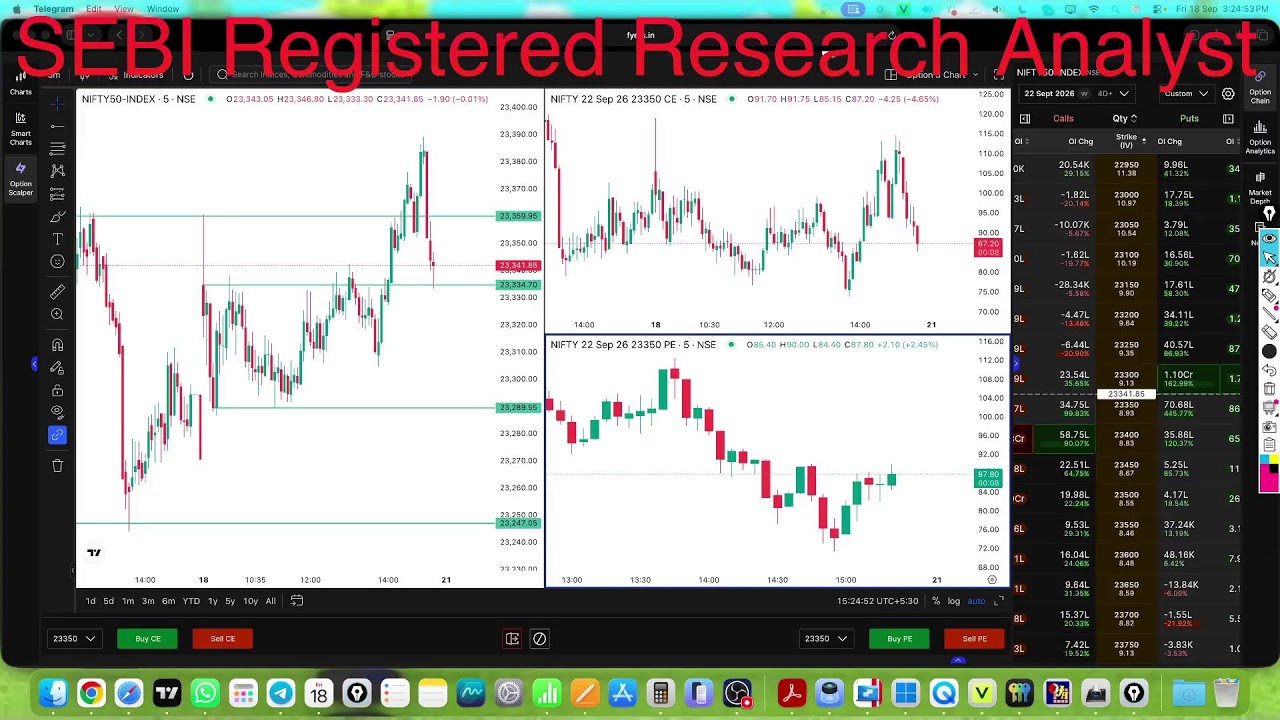This screenshot has height=720, width=1280.
Task: Click Buy PE button
Action: [899, 639]
